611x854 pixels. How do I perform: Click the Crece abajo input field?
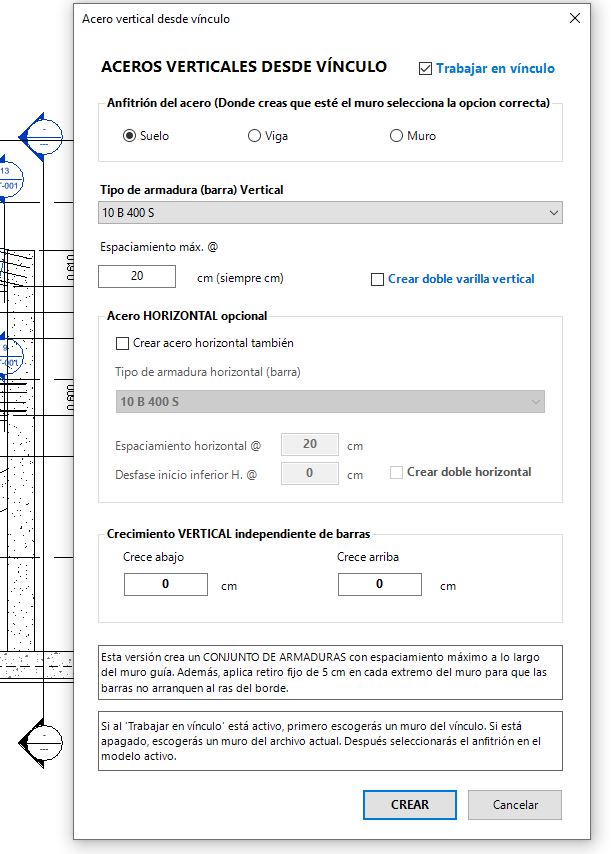click(x=166, y=584)
